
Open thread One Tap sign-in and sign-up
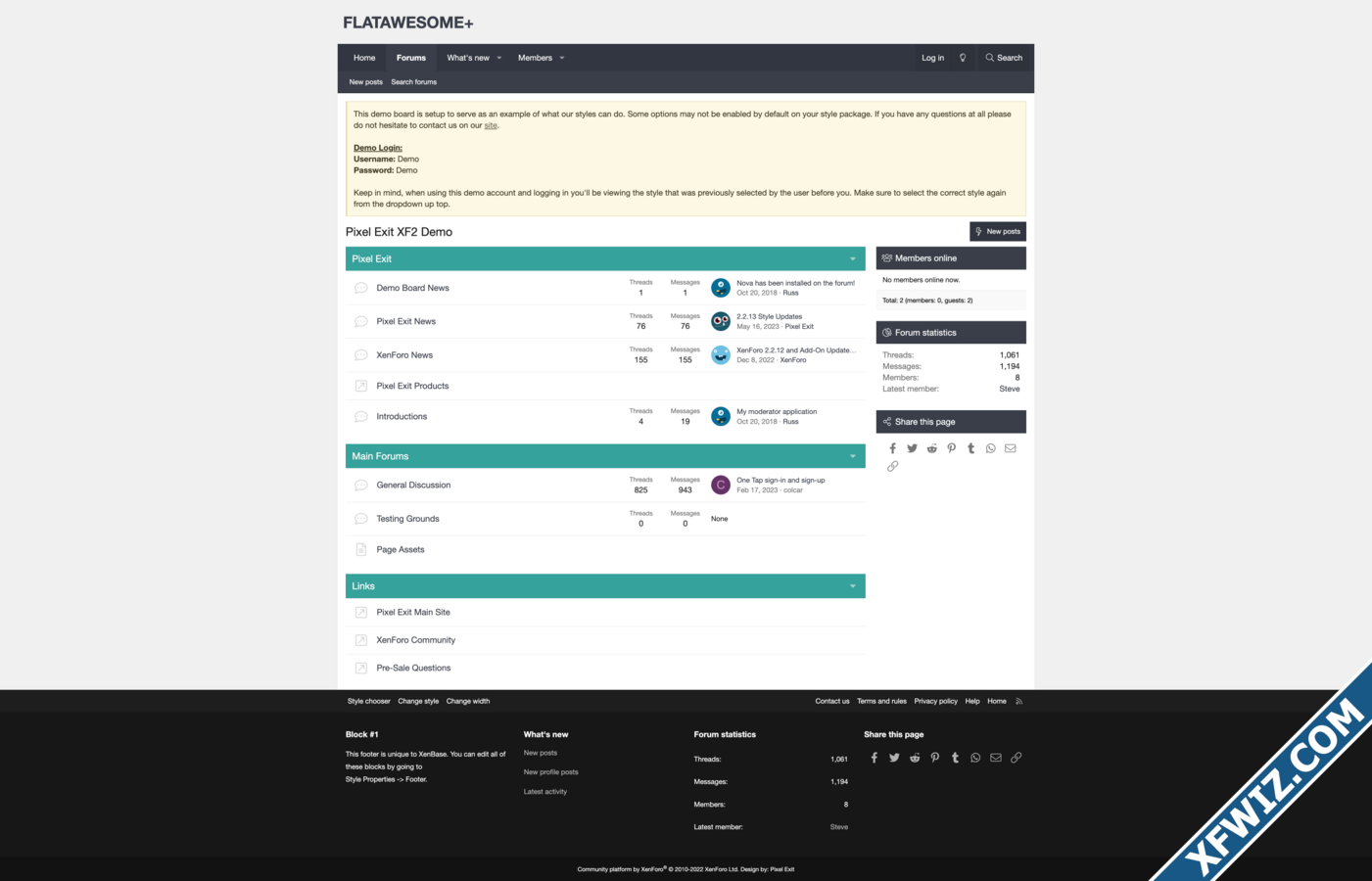(x=781, y=481)
